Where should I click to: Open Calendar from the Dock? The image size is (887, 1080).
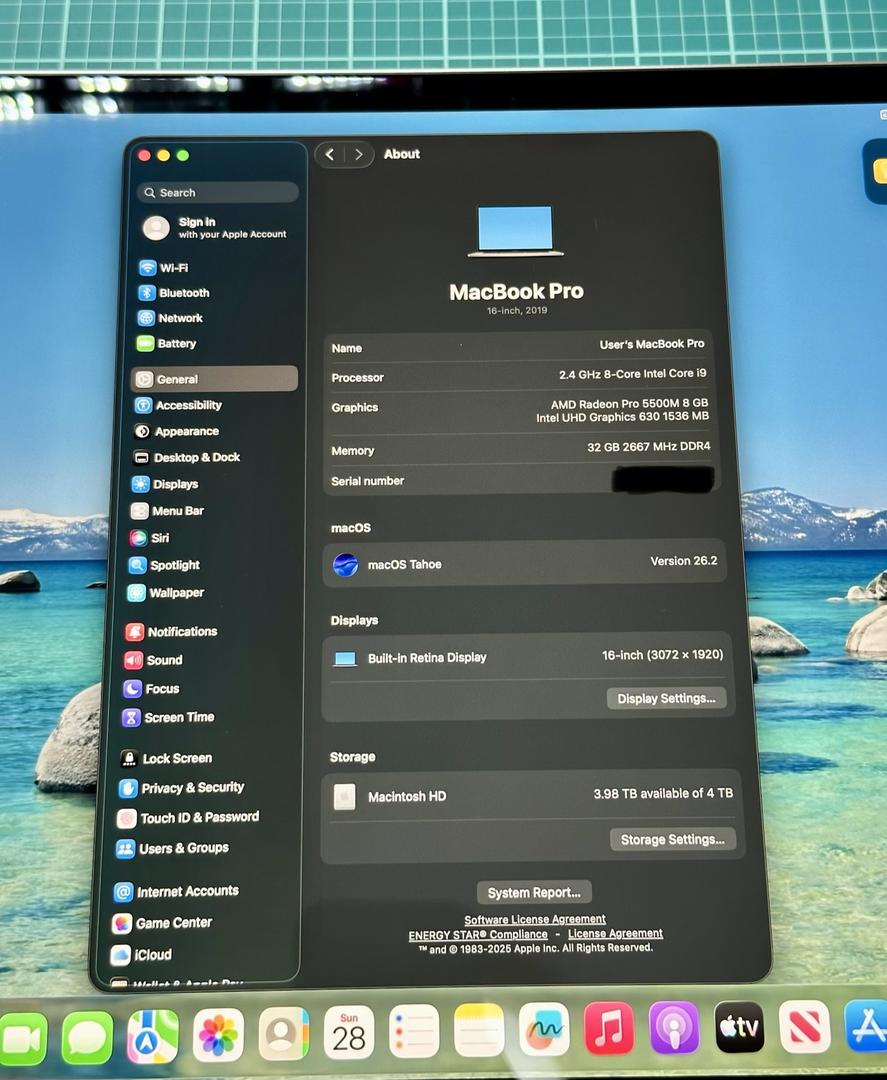[x=348, y=1032]
